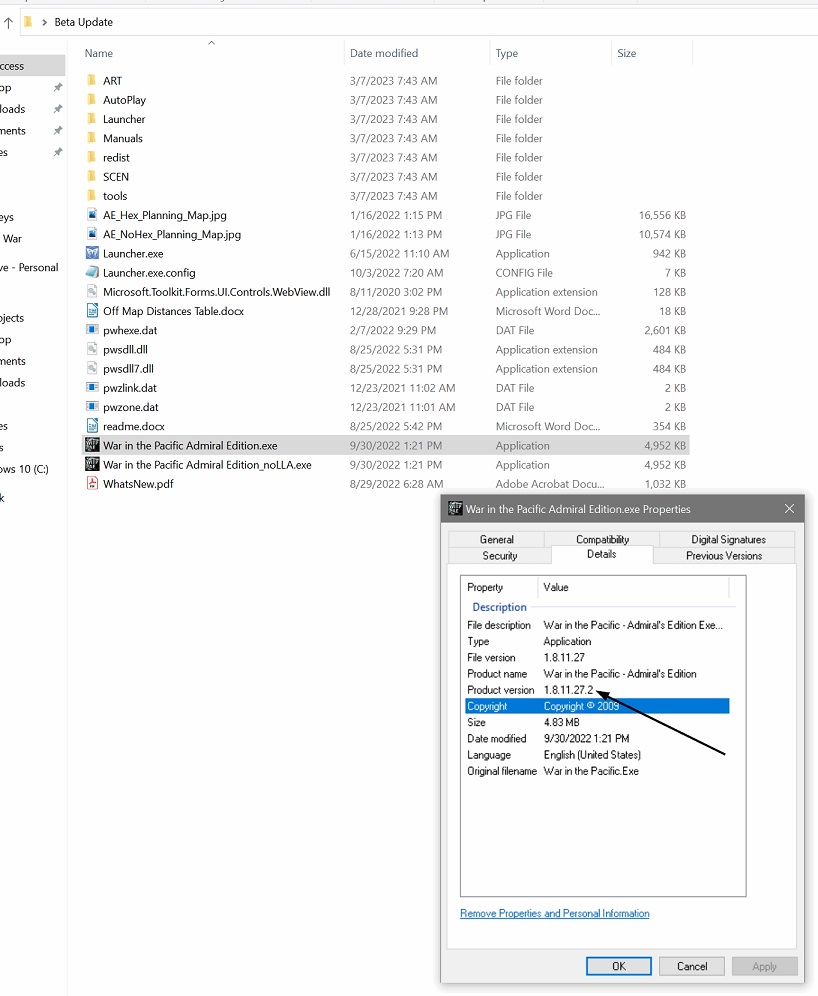Select the Copyright property row

click(x=597, y=706)
